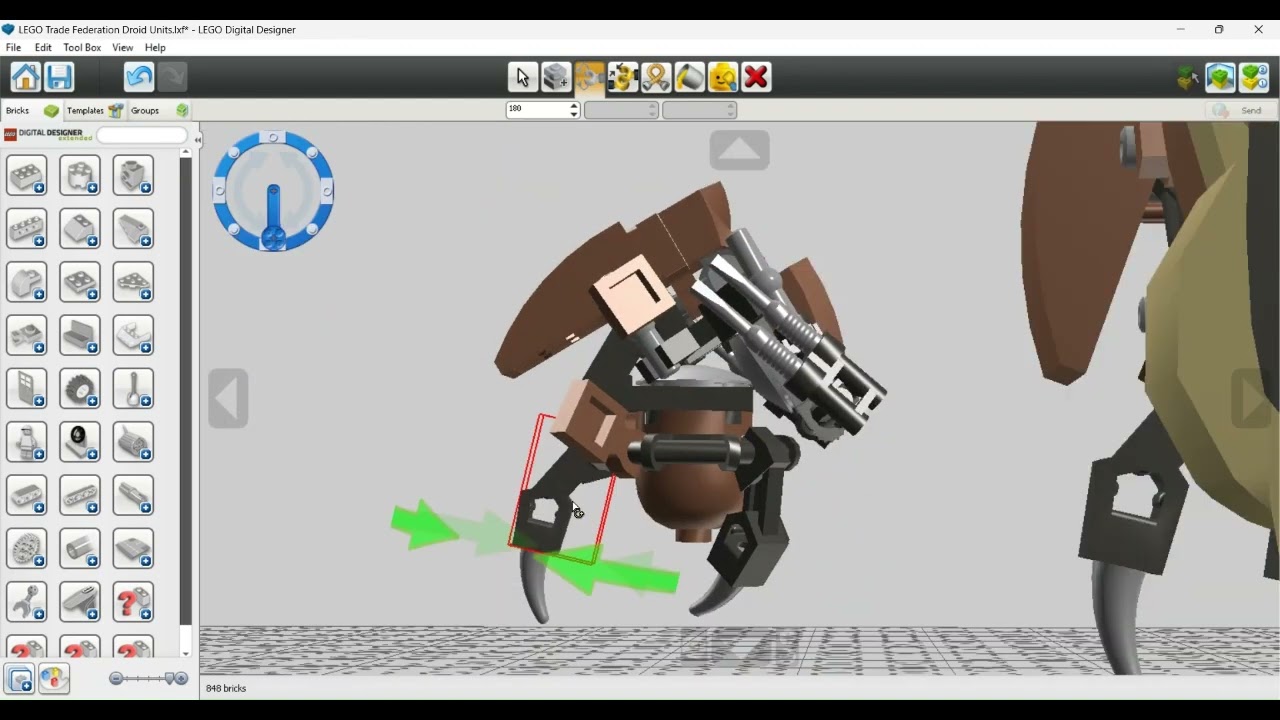This screenshot has height=720, width=1280.
Task: Open the Help menu
Action: [x=155, y=47]
